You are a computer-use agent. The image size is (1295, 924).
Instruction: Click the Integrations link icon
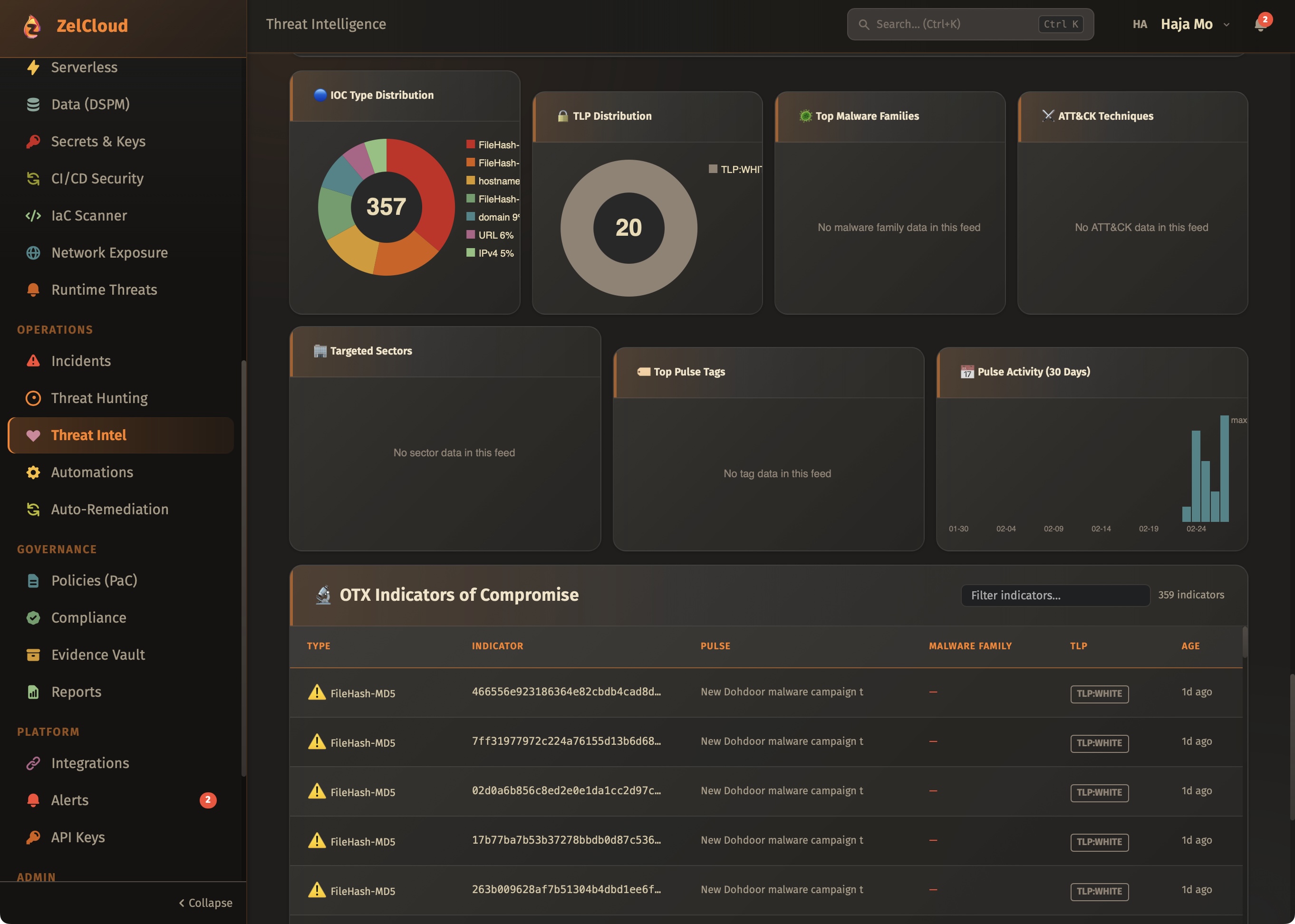point(33,763)
